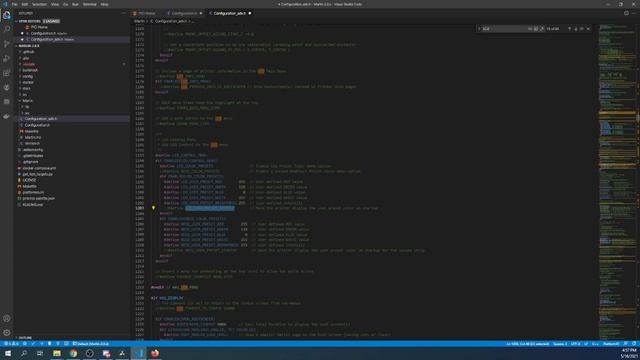
Task: Click the lightbulb code action icon
Action: click(153, 208)
